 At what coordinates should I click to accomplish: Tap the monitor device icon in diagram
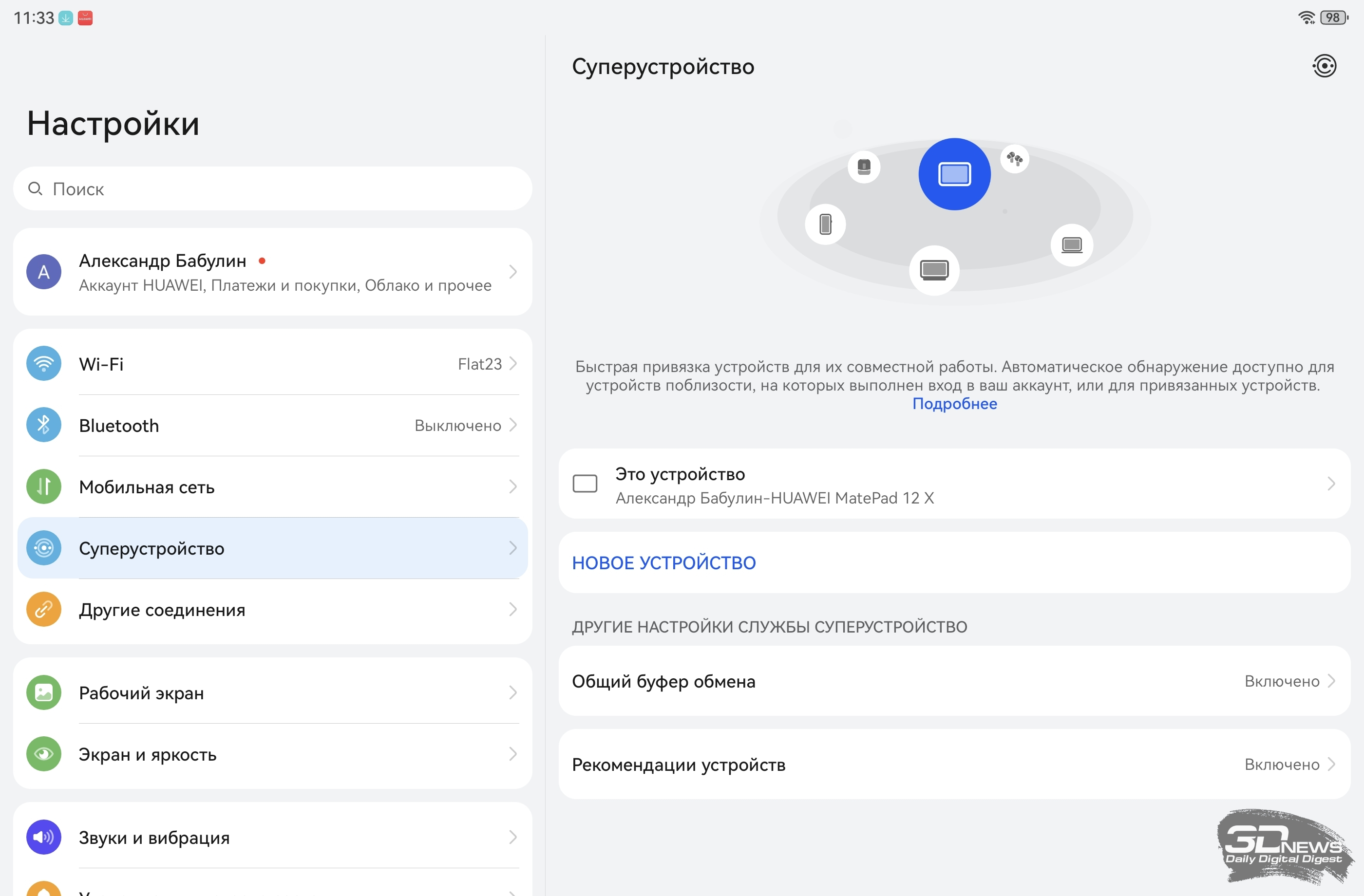pyautogui.click(x=934, y=270)
